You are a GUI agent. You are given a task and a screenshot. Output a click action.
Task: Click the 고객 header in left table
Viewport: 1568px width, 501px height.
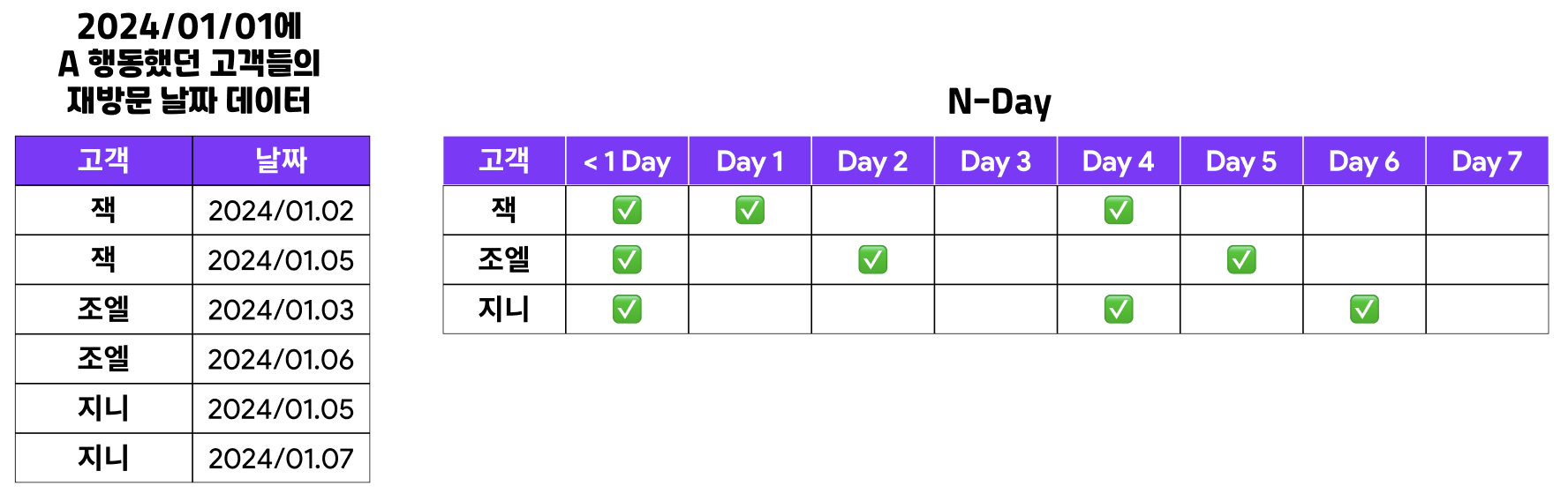click(x=104, y=161)
